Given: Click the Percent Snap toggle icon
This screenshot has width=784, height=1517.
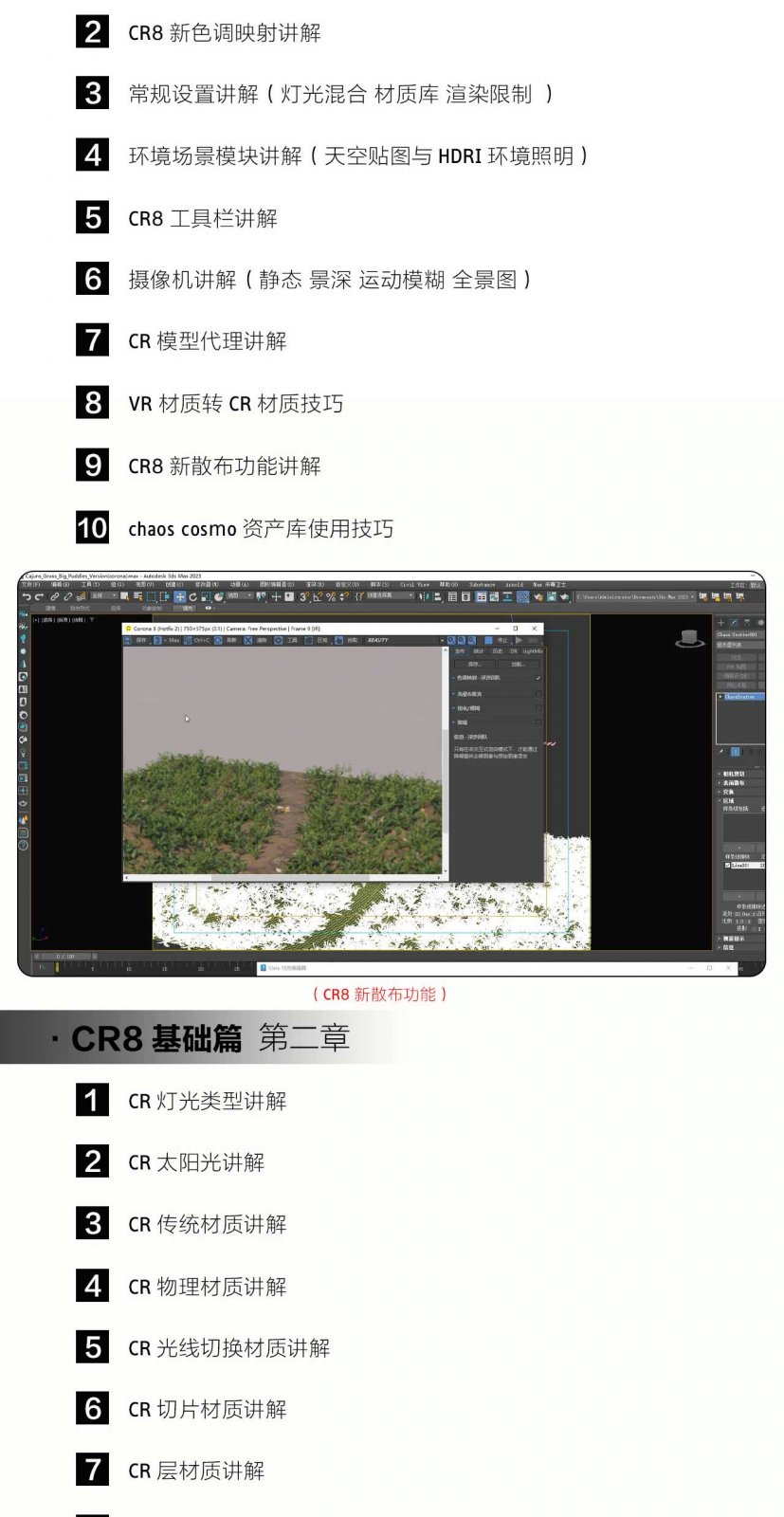Looking at the screenshot, I should 330,597.
